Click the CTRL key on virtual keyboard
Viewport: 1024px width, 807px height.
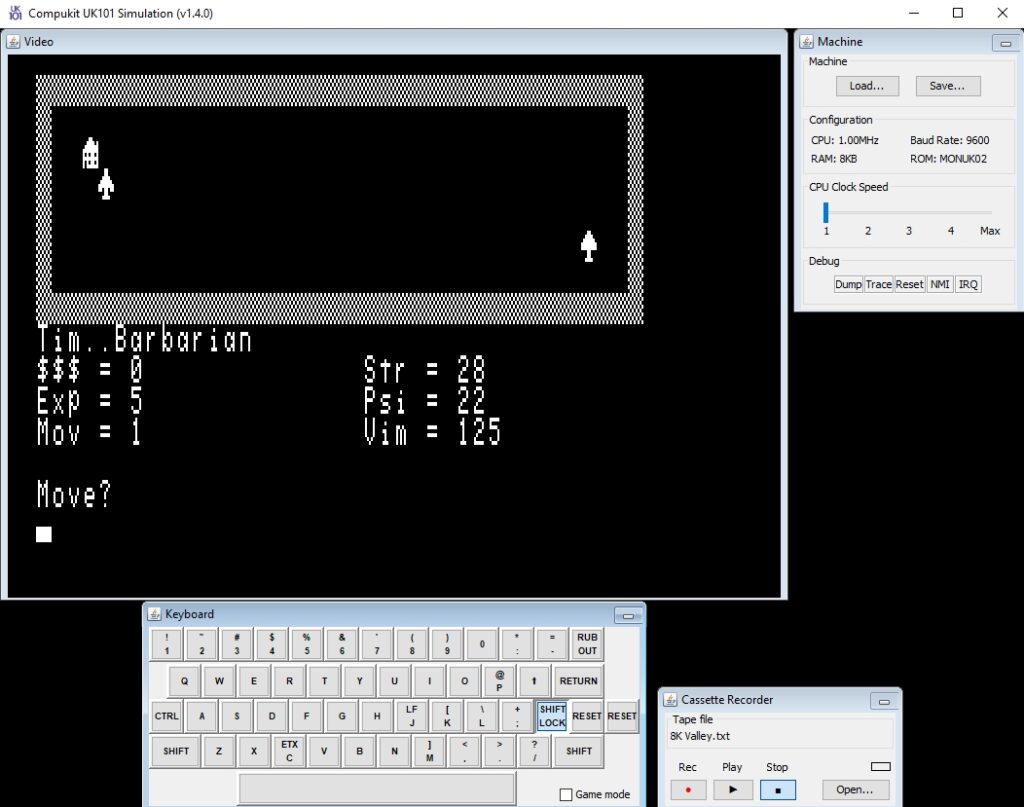pos(167,716)
